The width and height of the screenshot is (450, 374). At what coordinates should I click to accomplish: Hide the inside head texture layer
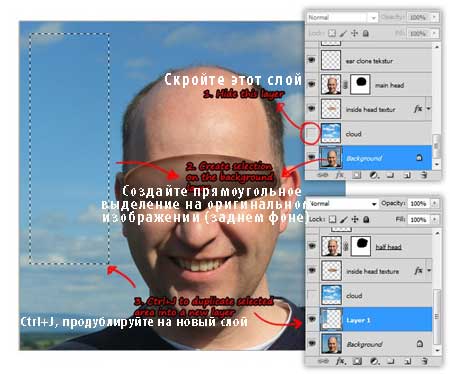coord(312,271)
